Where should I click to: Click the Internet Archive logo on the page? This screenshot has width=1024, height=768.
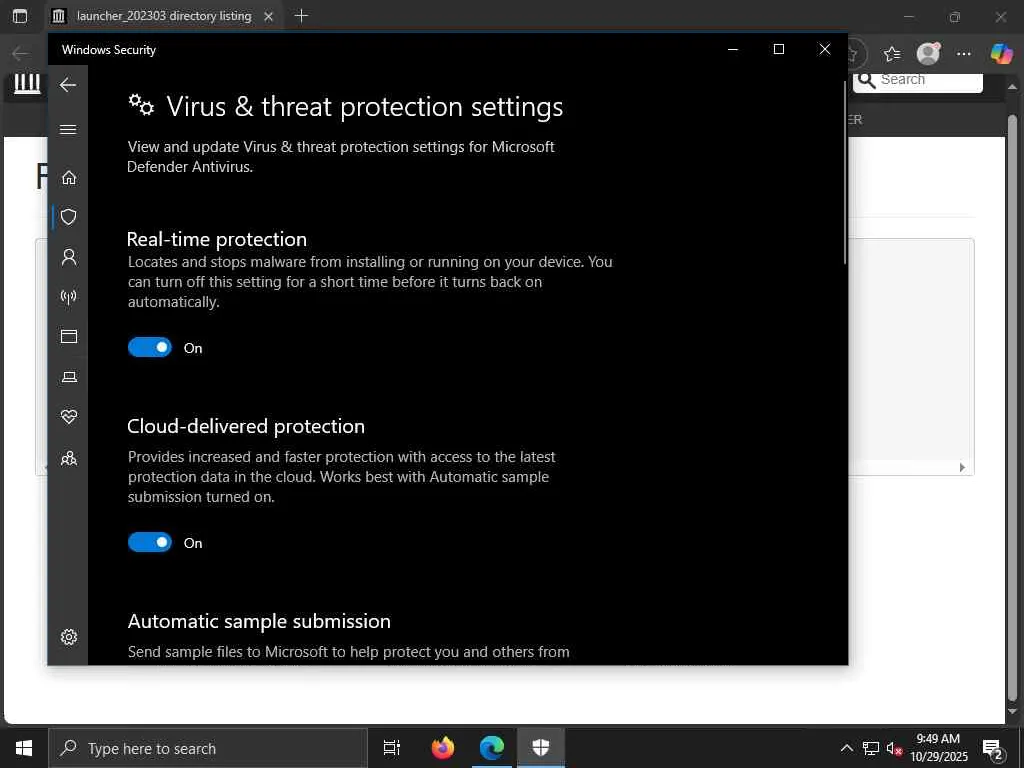click(27, 84)
